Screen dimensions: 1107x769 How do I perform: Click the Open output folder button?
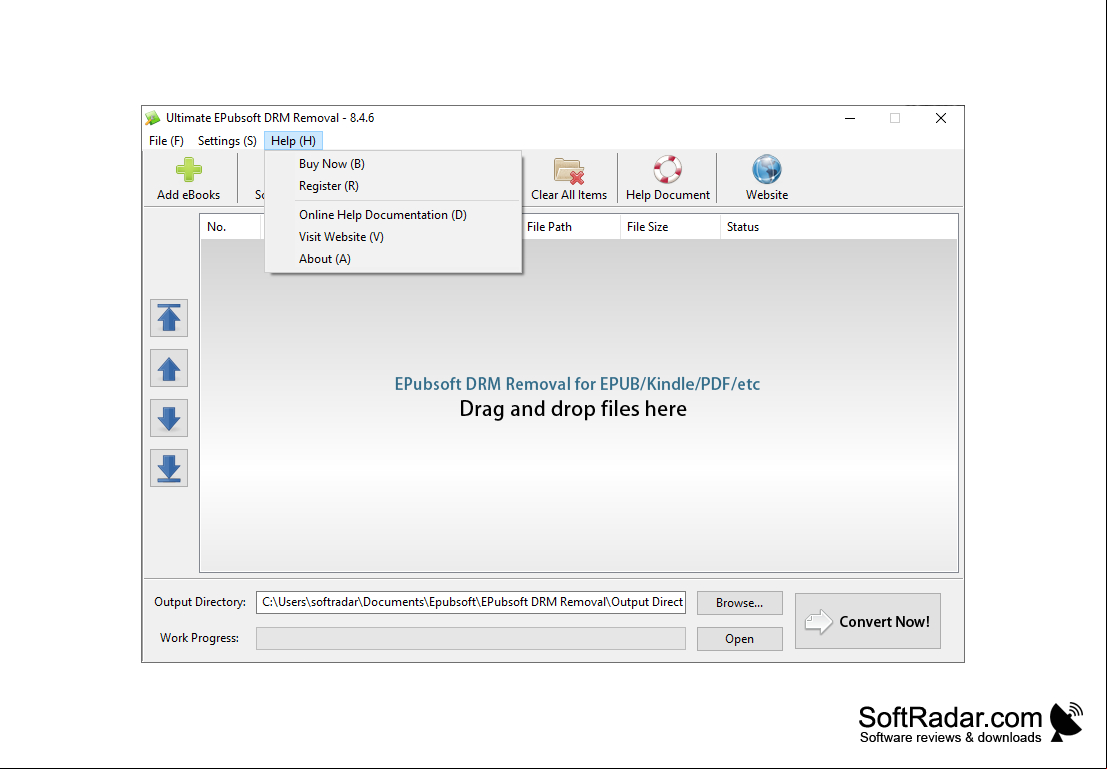coord(739,638)
